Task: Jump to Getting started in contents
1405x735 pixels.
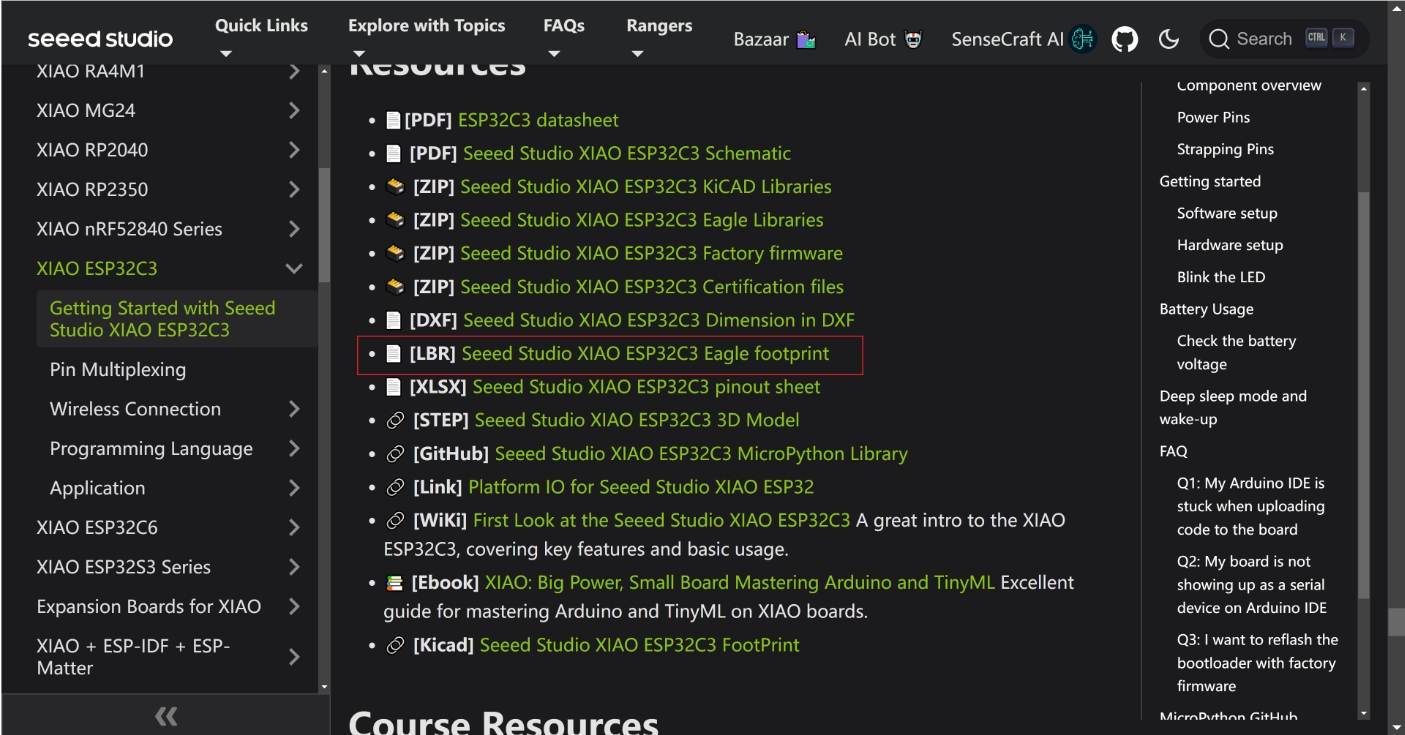Action: click(x=1210, y=181)
